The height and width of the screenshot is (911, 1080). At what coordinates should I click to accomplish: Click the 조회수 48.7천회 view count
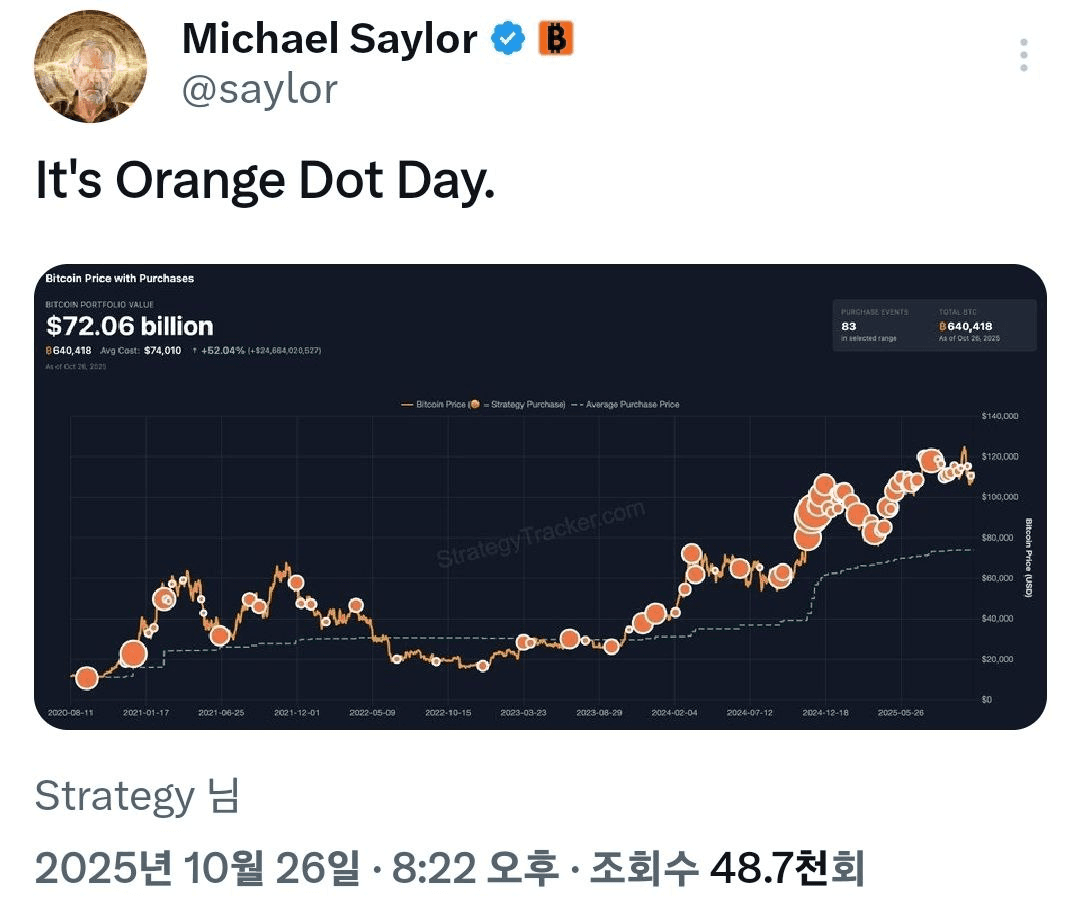[726, 868]
